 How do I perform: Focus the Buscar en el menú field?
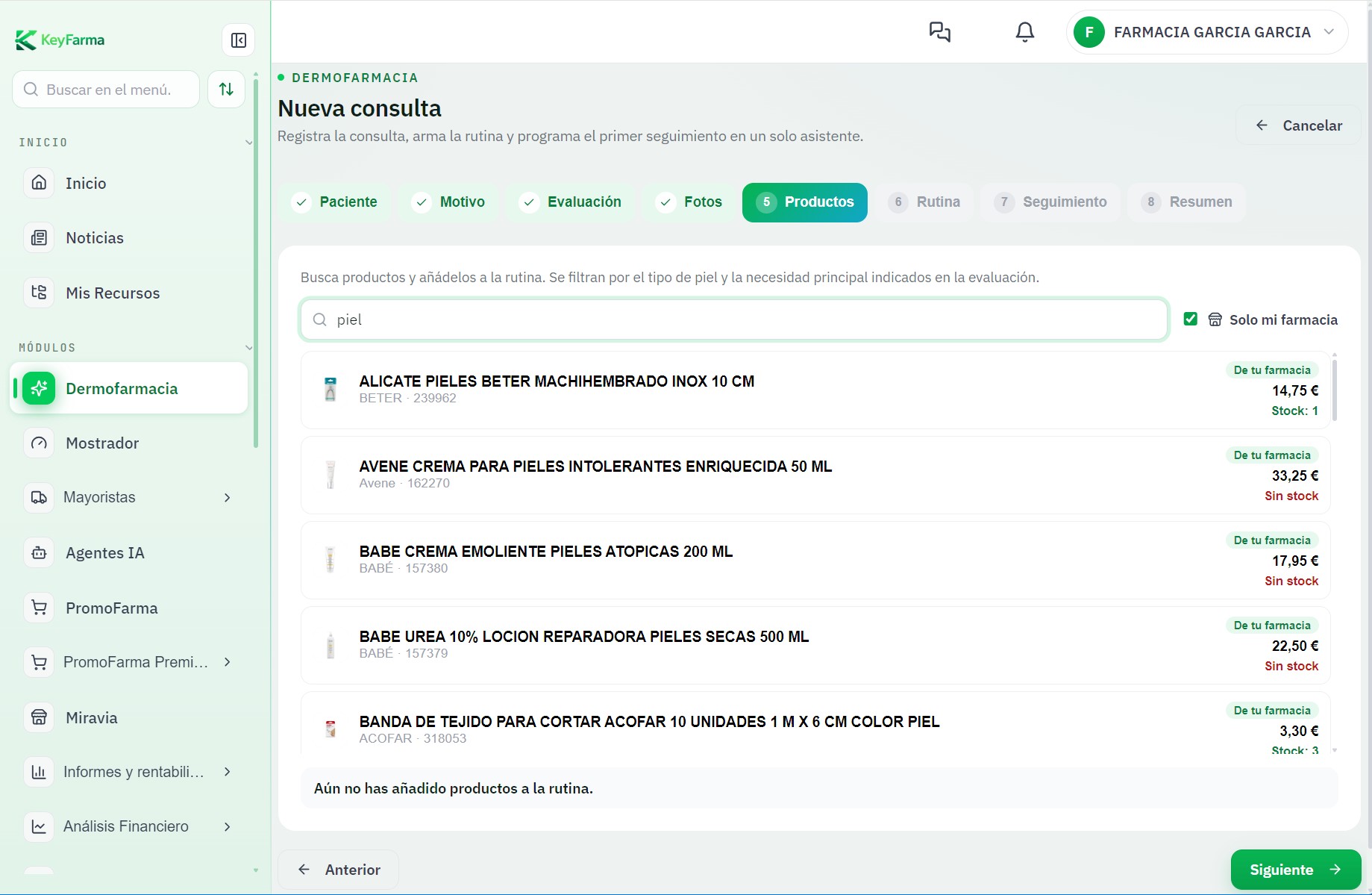106,90
